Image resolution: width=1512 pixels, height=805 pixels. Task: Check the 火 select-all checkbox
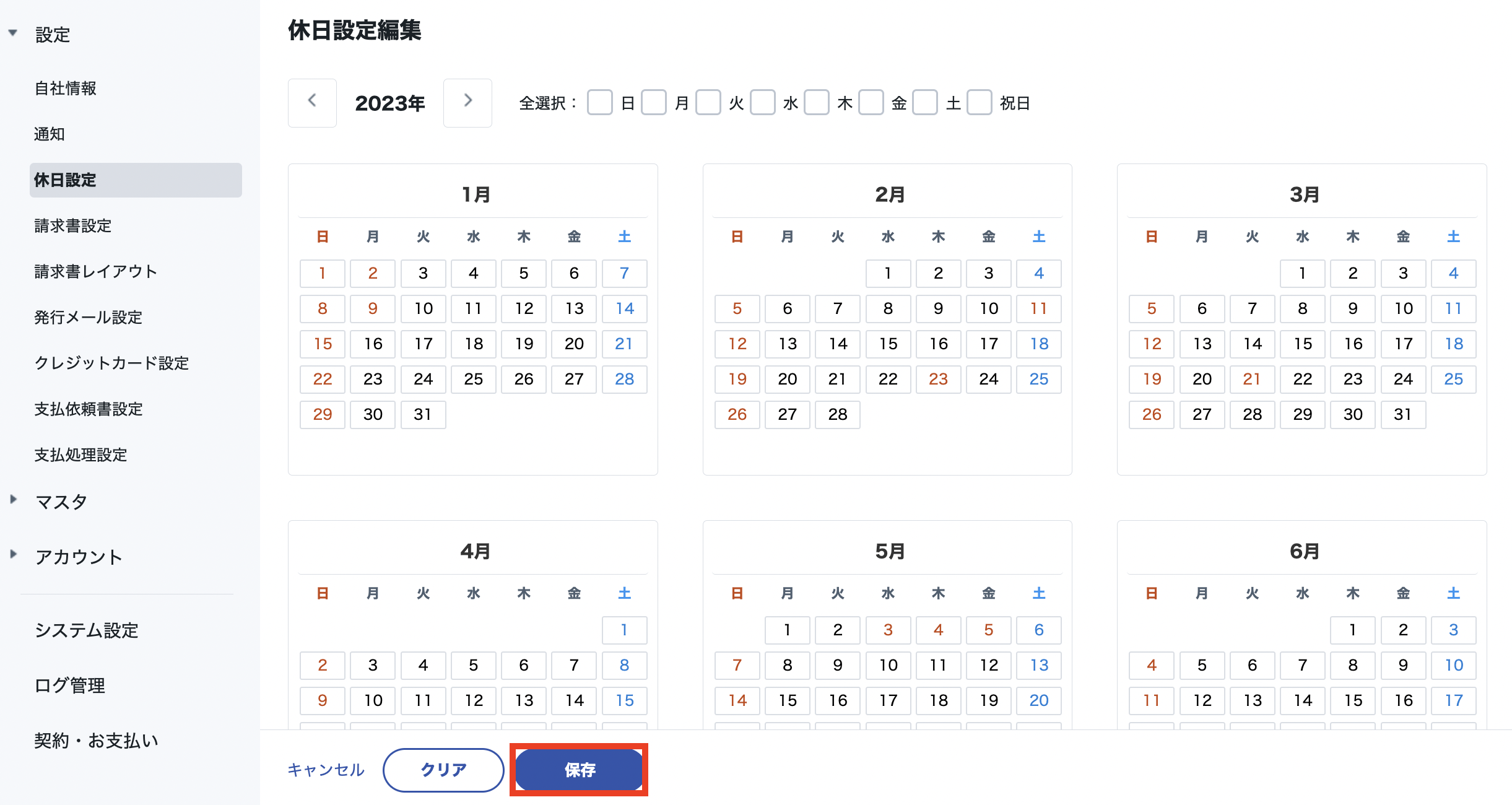[x=708, y=103]
